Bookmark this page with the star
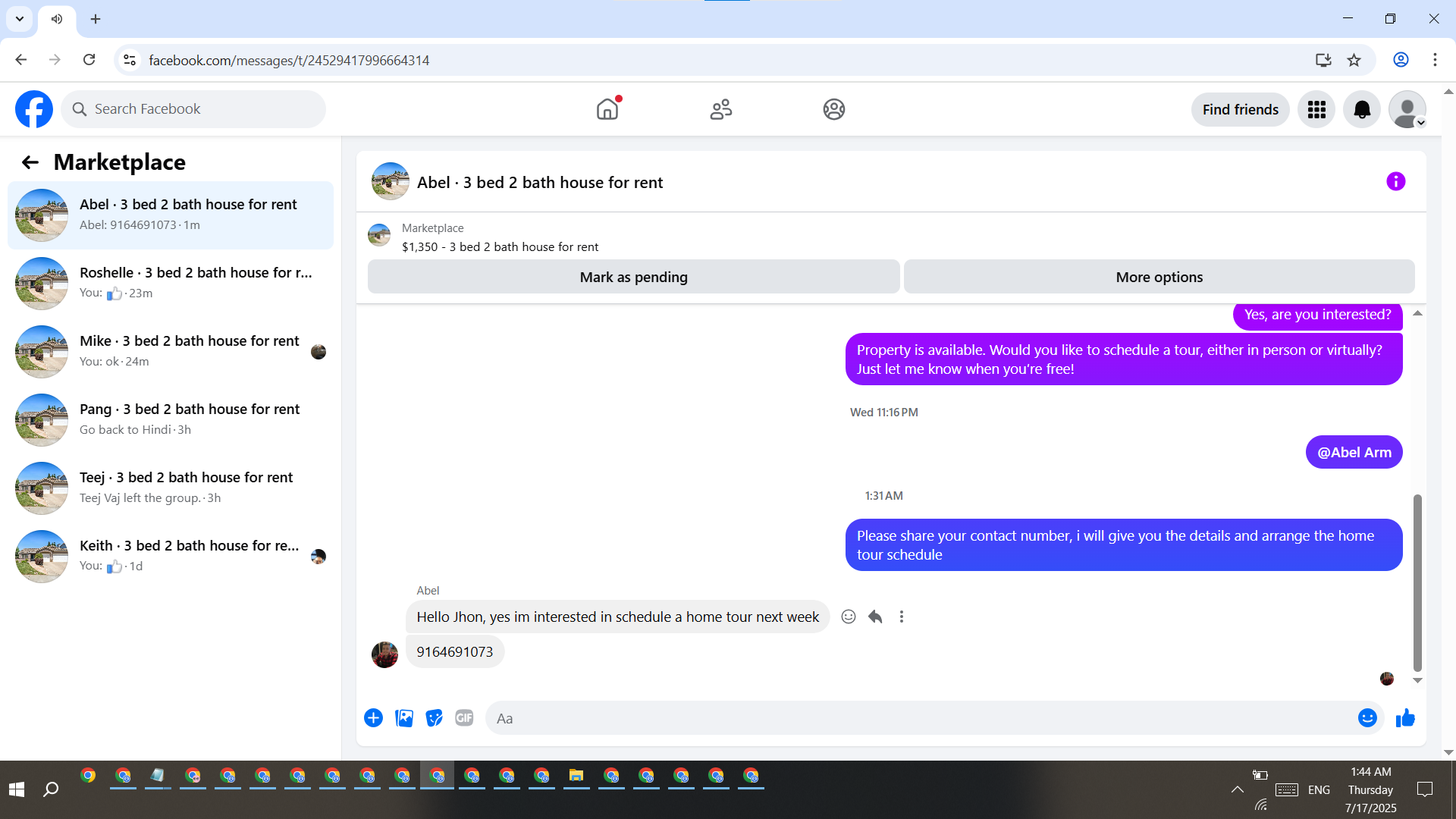 click(1354, 60)
